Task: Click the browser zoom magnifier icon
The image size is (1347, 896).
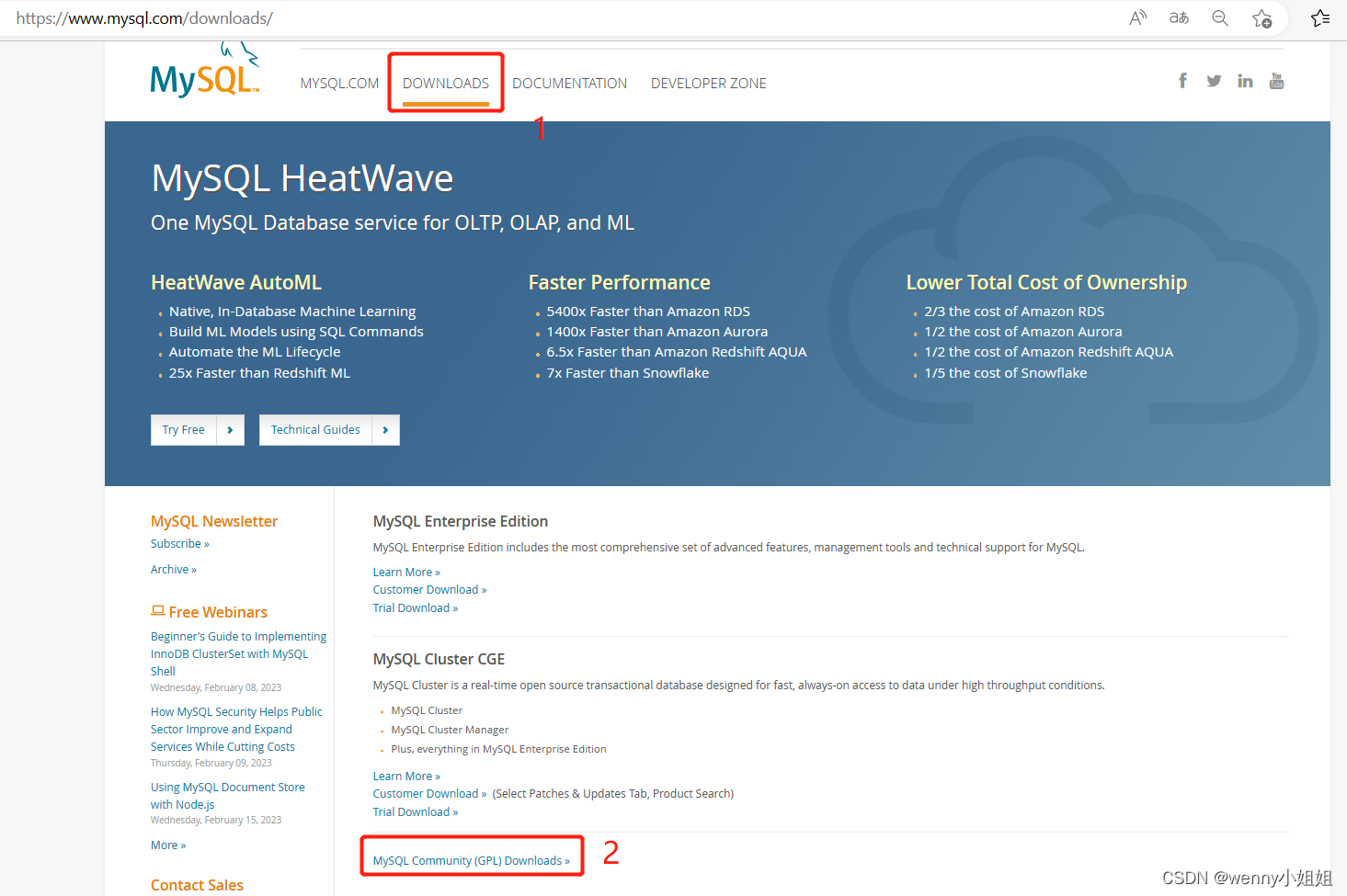Action: (x=1220, y=17)
